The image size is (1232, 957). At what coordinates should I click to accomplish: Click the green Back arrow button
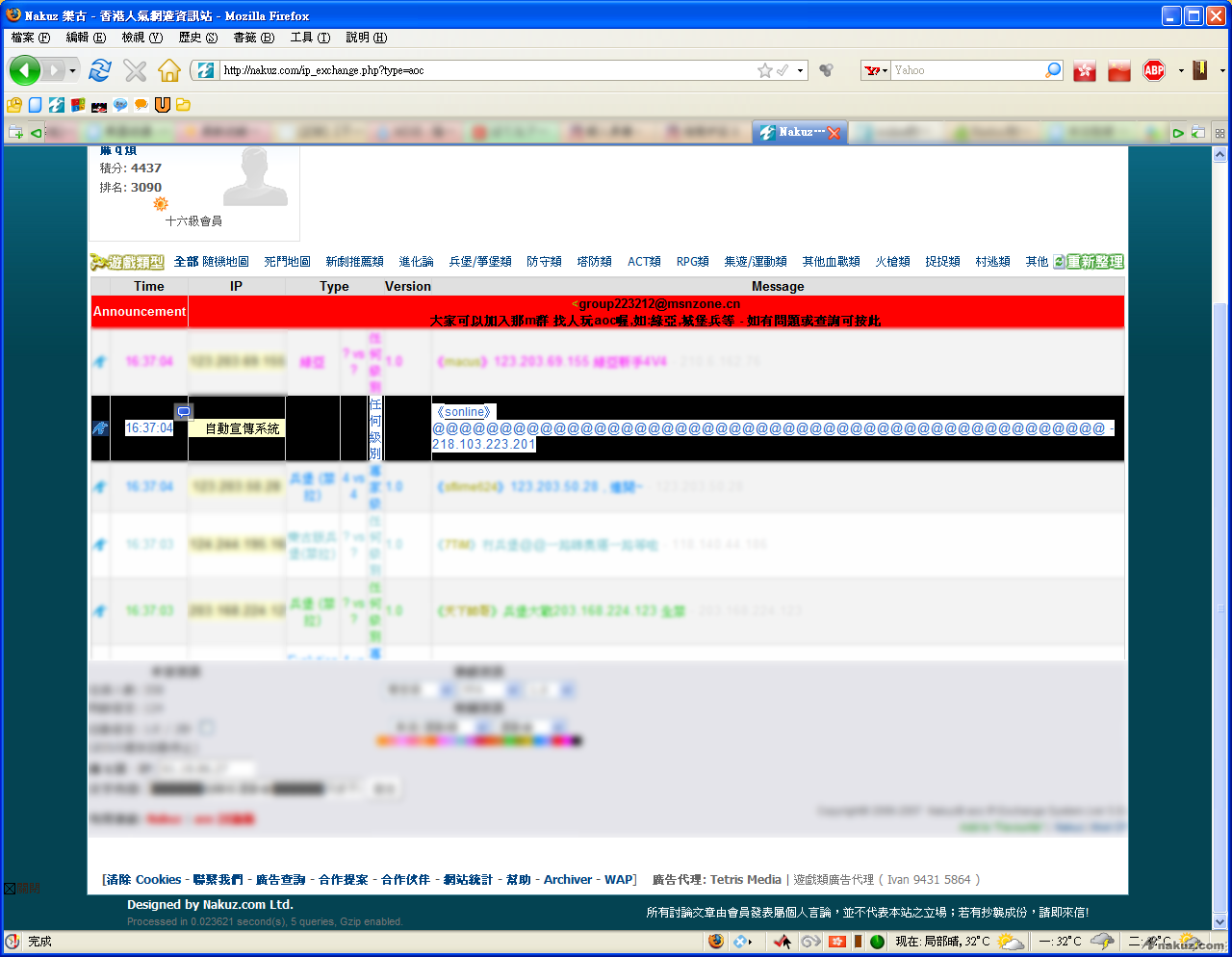point(25,70)
